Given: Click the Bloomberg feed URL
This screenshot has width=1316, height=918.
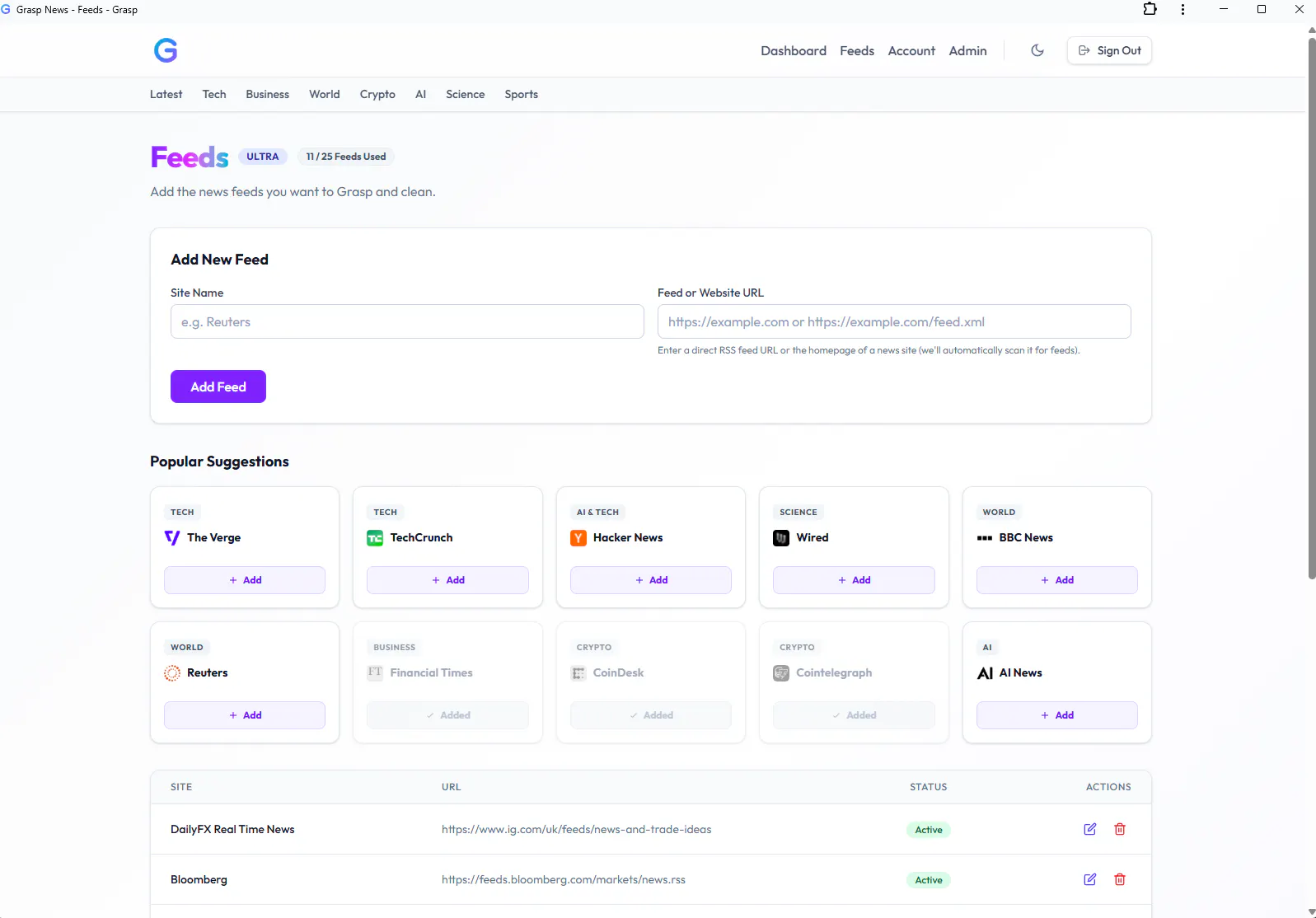Looking at the screenshot, I should tap(564, 879).
